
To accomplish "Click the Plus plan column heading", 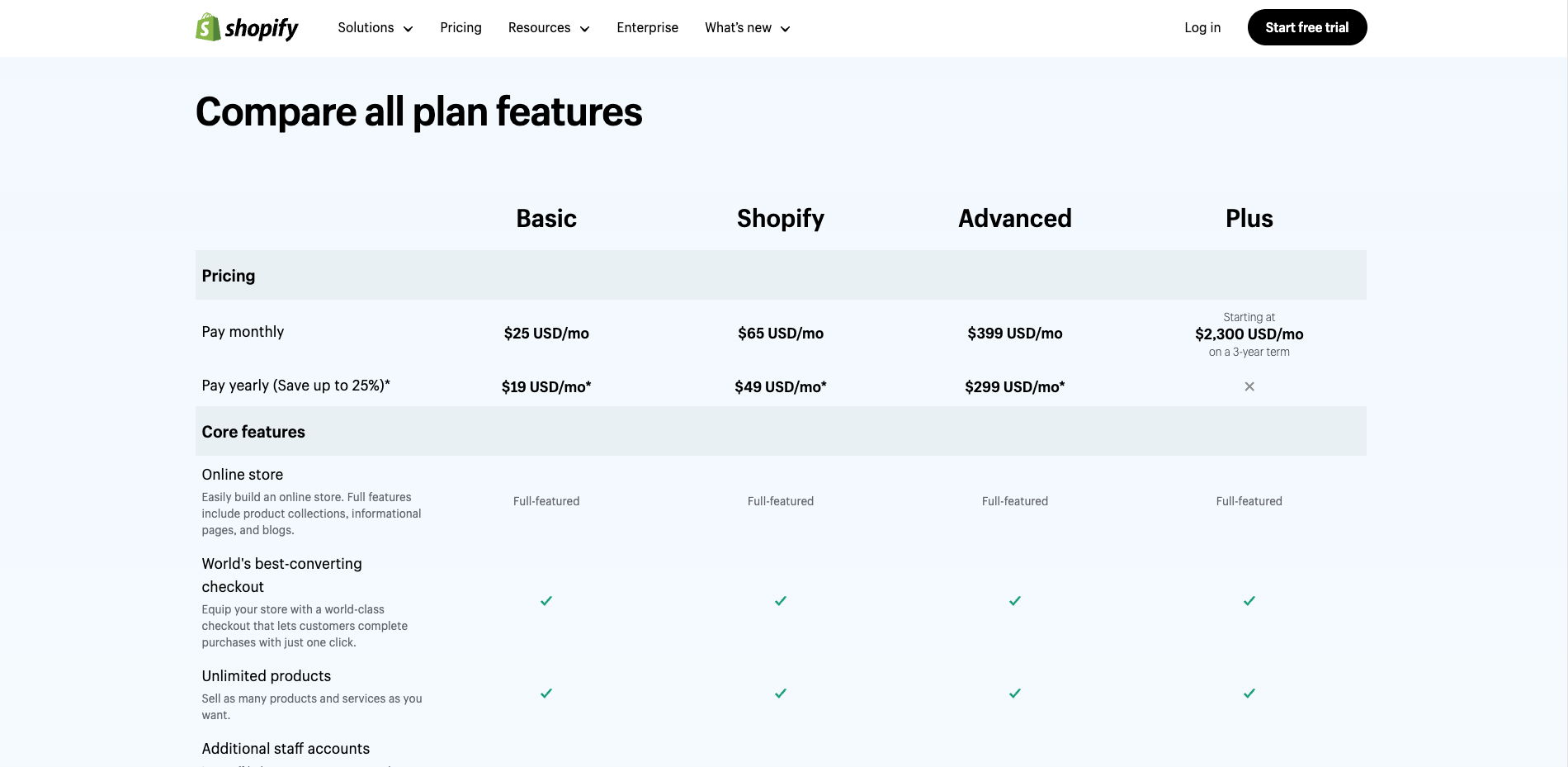I will [1249, 218].
